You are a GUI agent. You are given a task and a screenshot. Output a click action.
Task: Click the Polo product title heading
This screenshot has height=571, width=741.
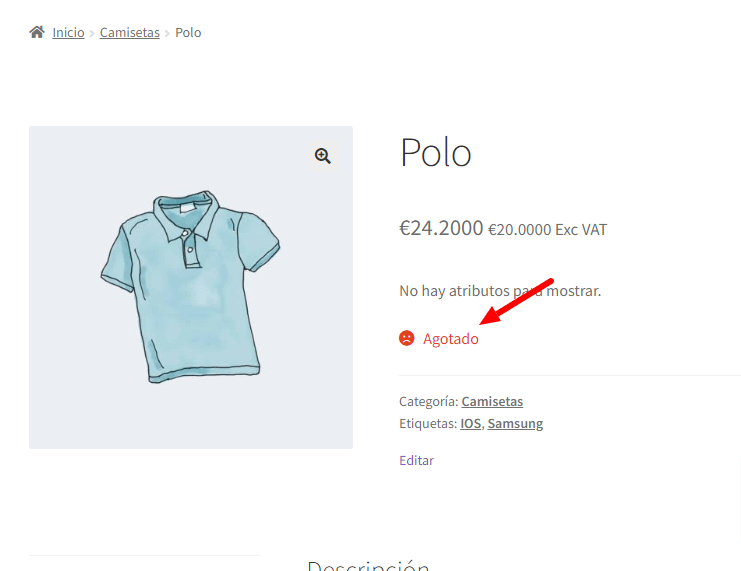(x=436, y=153)
